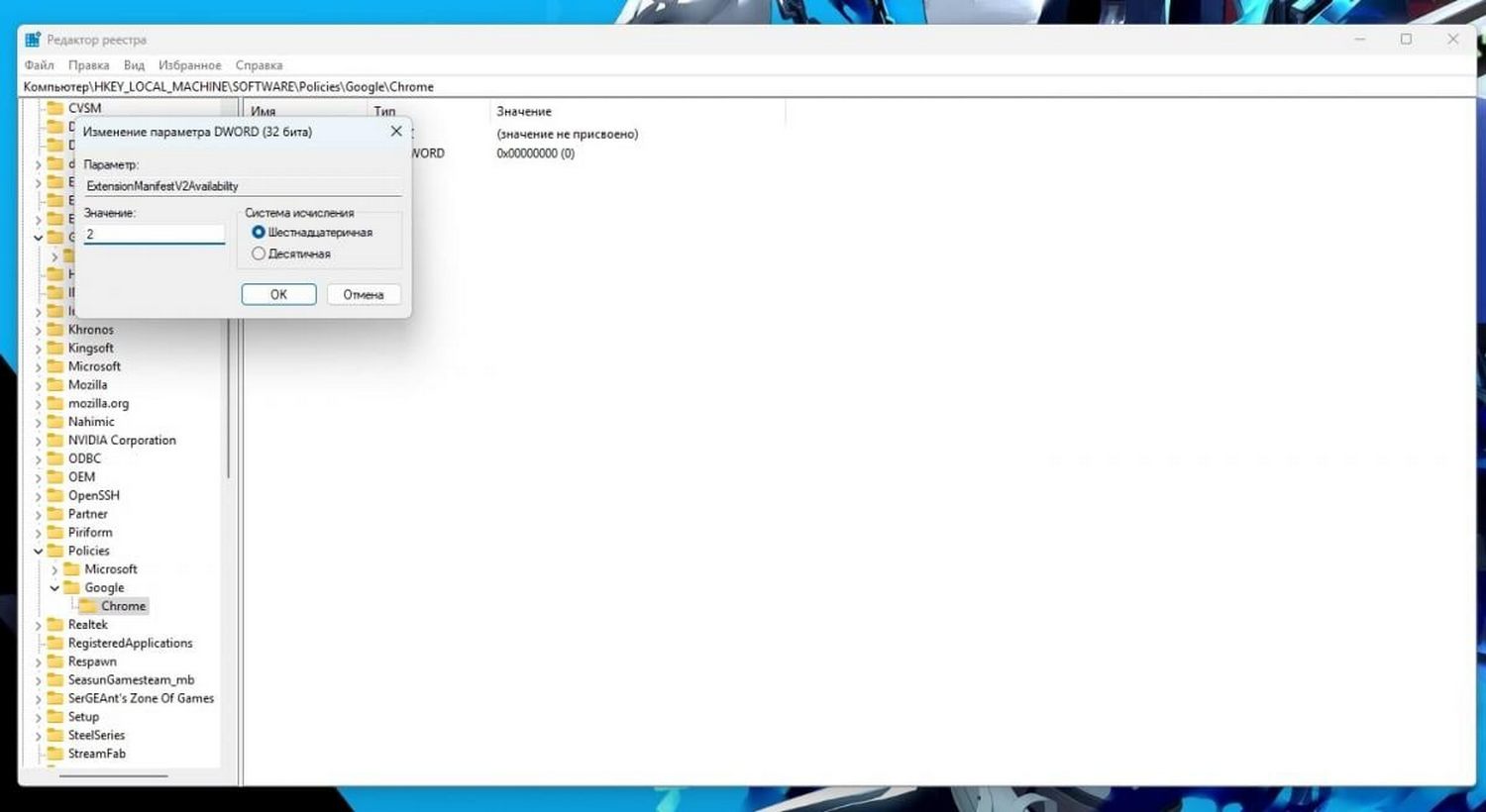
Task: Click the RegisteredApplications folder icon
Action: (55, 643)
